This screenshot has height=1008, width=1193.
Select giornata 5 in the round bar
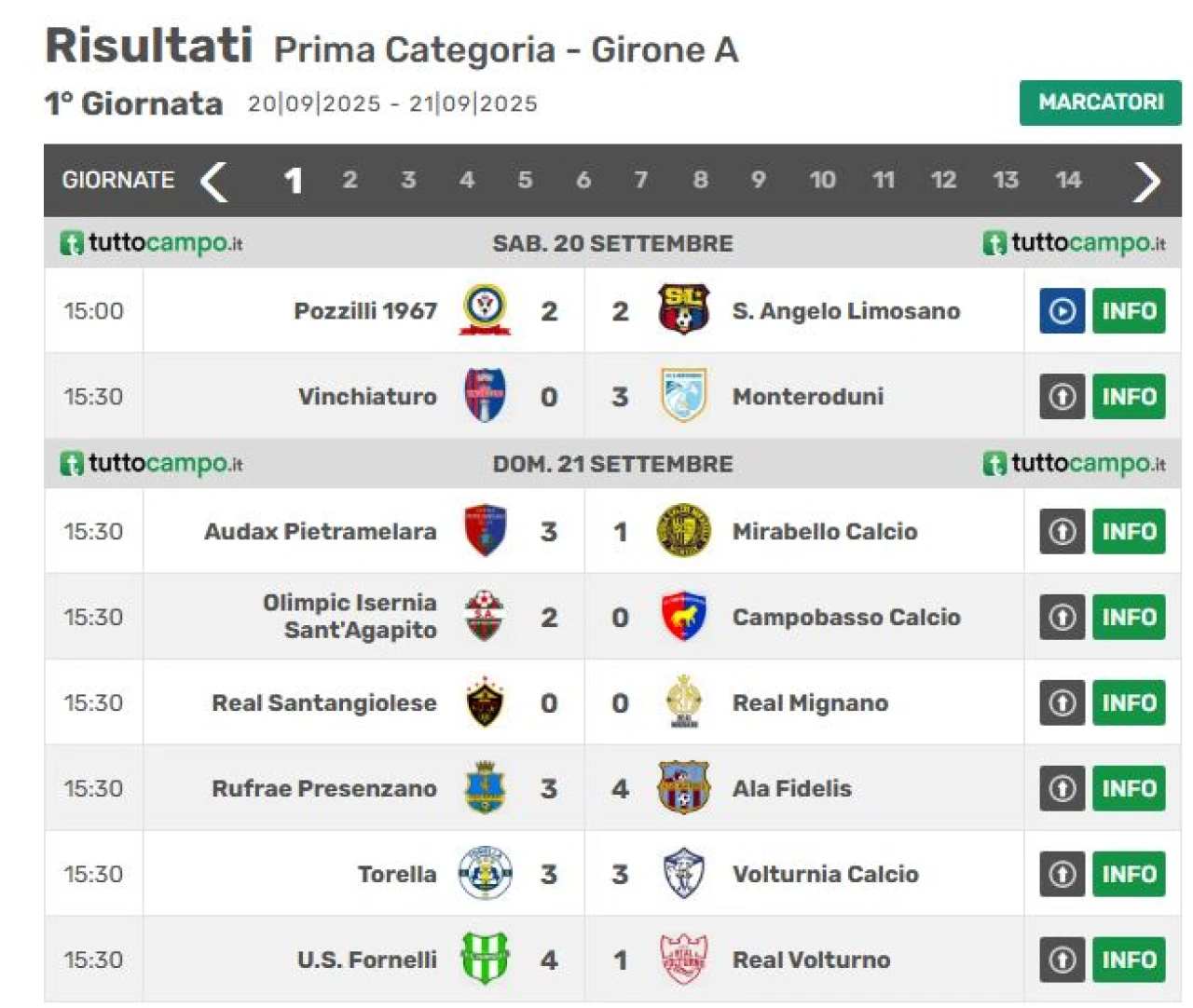pos(525,180)
